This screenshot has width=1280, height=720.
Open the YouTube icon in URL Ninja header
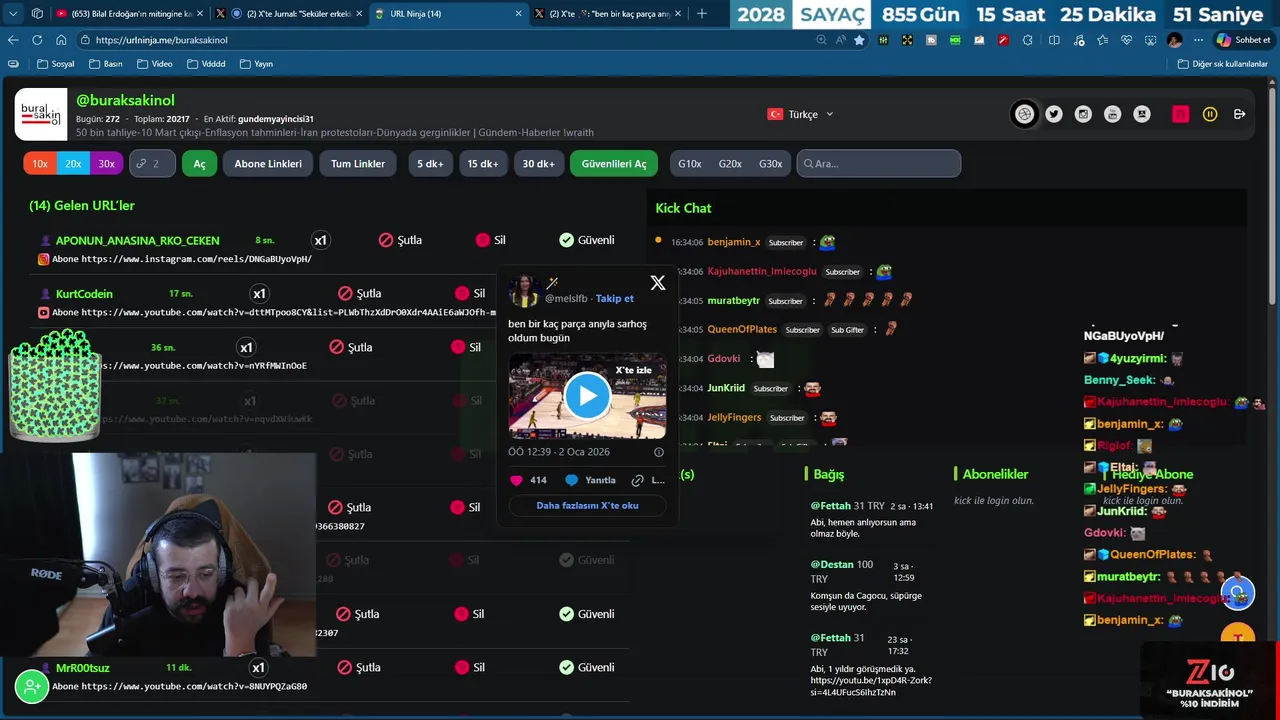1113,114
